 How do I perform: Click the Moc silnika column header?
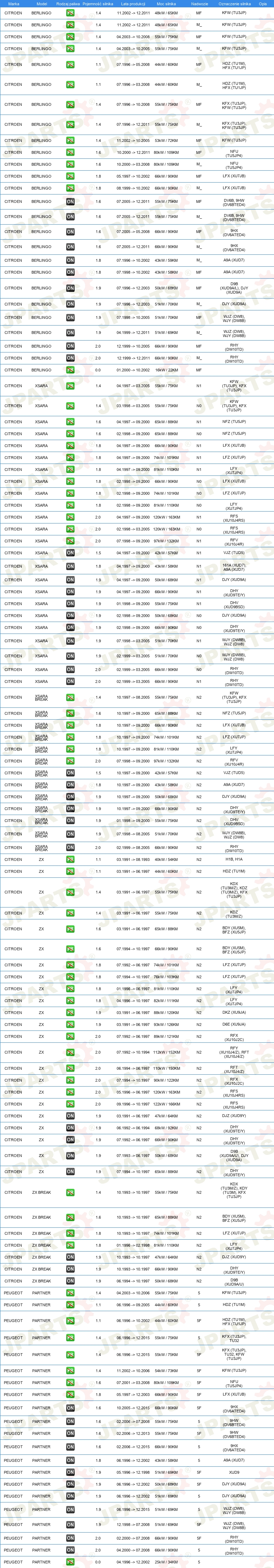pyautogui.click(x=166, y=4)
